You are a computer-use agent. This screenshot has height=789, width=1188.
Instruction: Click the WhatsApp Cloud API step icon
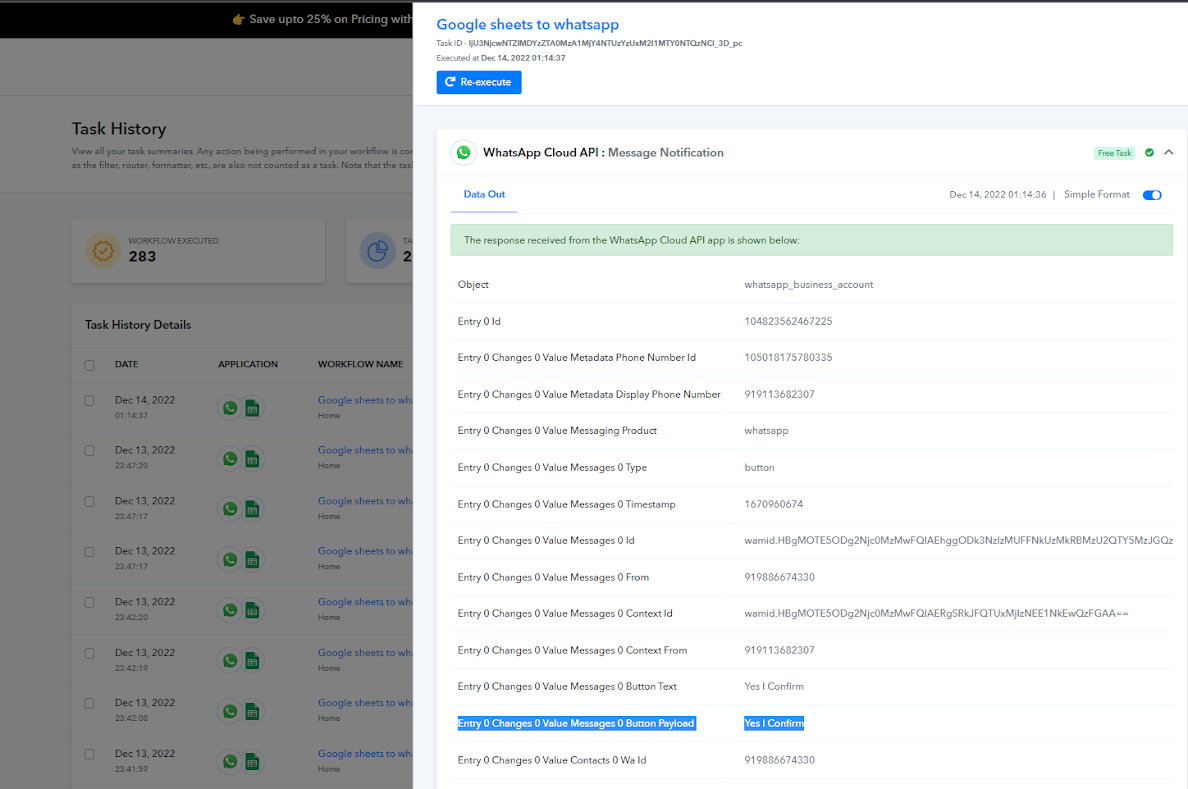click(x=464, y=152)
